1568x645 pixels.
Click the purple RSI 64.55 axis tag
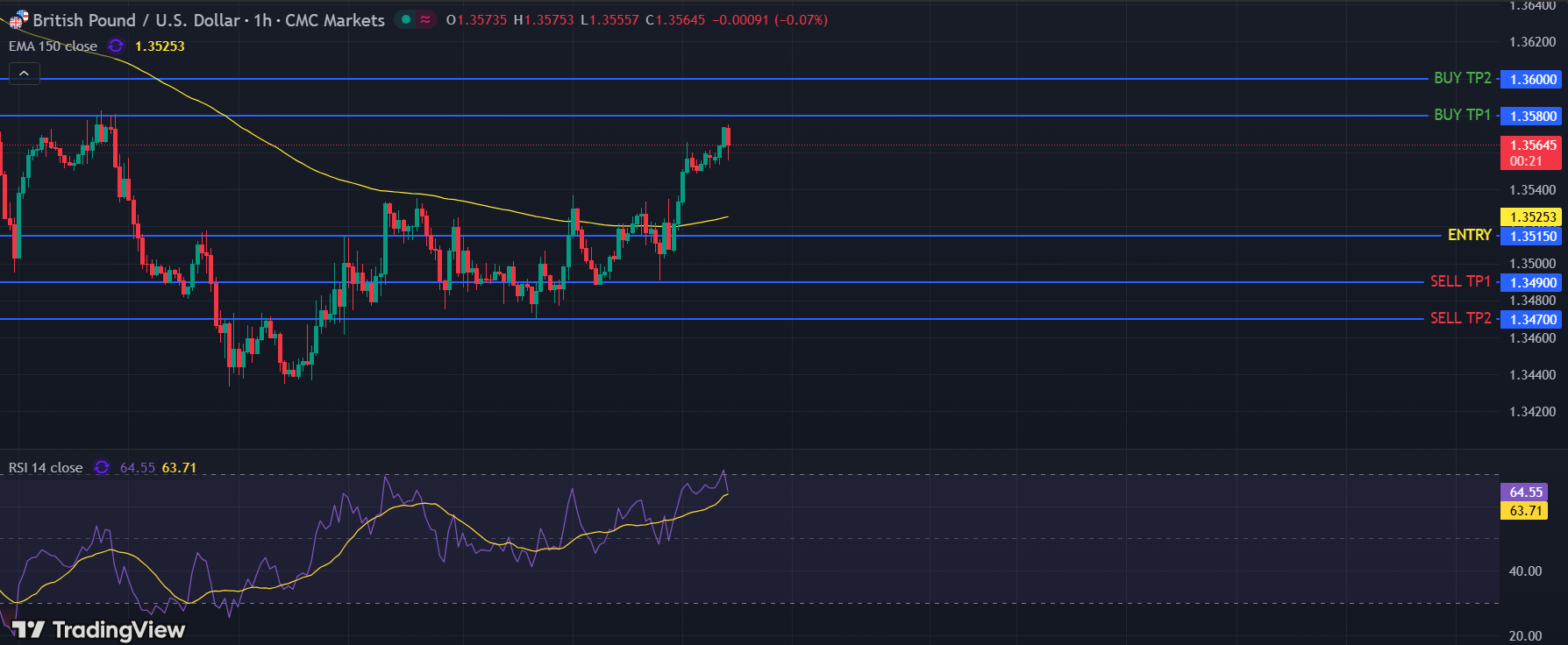tap(1525, 493)
